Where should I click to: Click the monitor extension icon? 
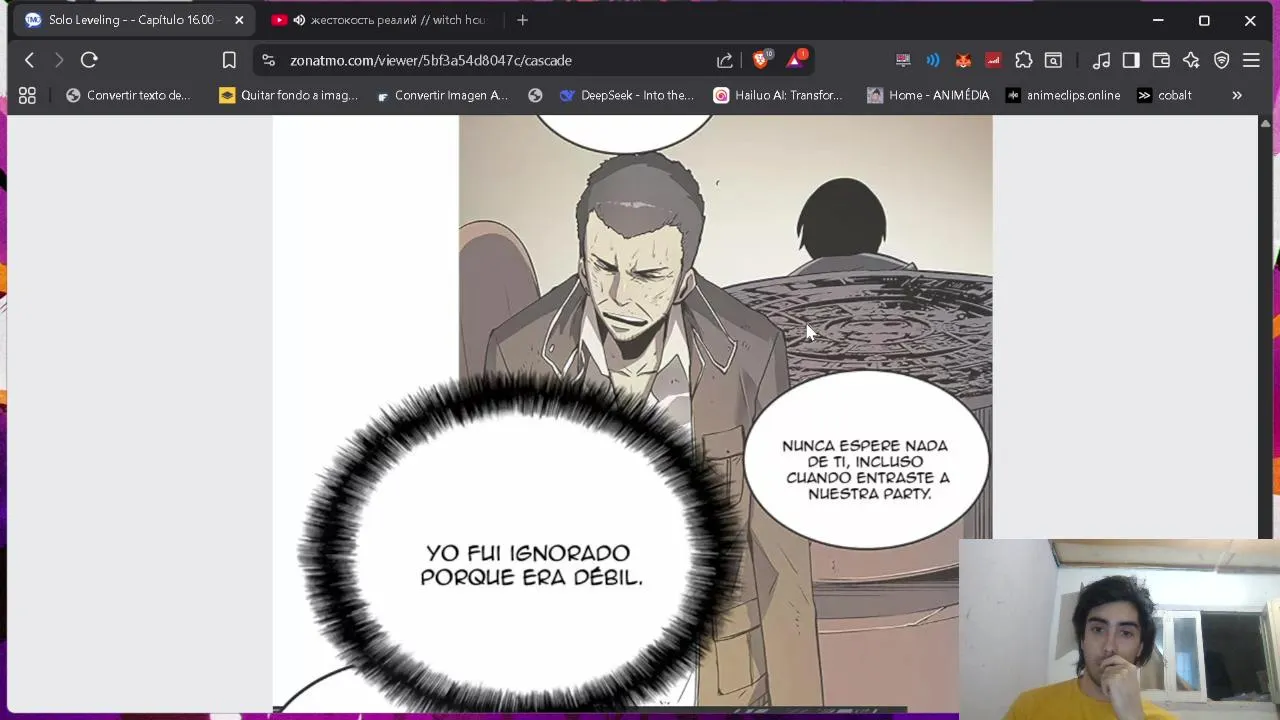(x=903, y=60)
